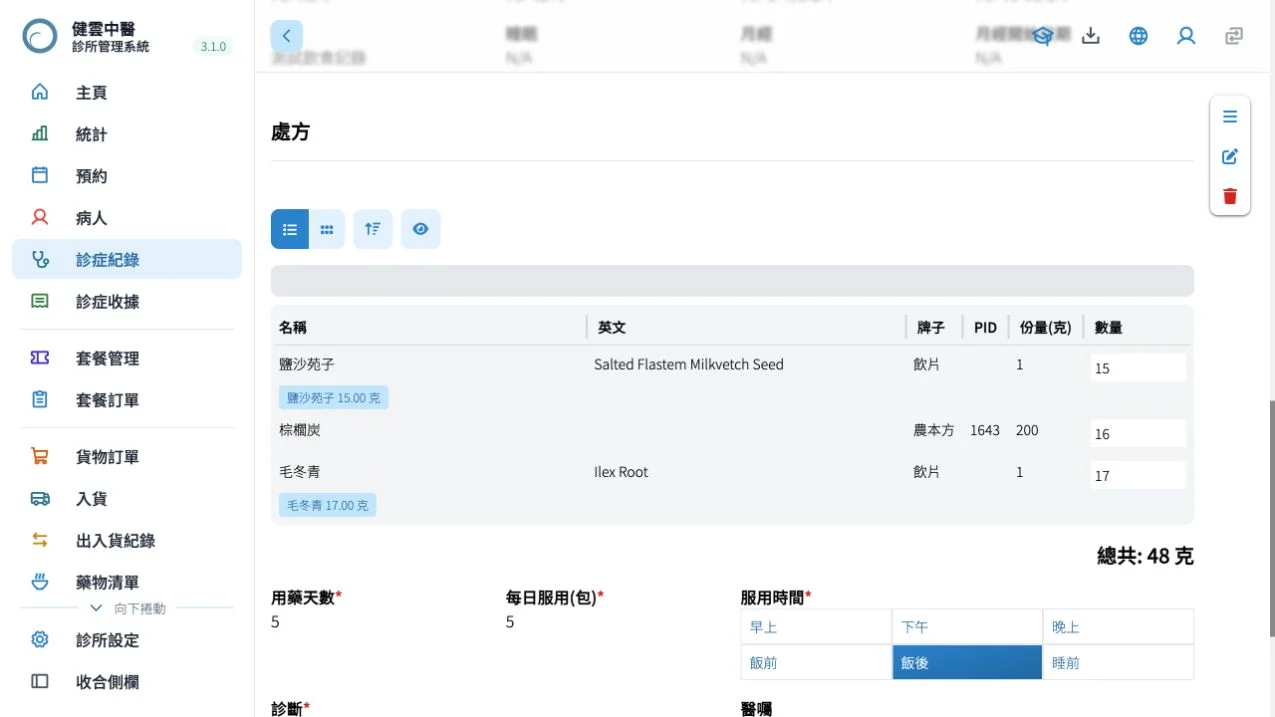Open 主頁 menu item

click(127, 92)
